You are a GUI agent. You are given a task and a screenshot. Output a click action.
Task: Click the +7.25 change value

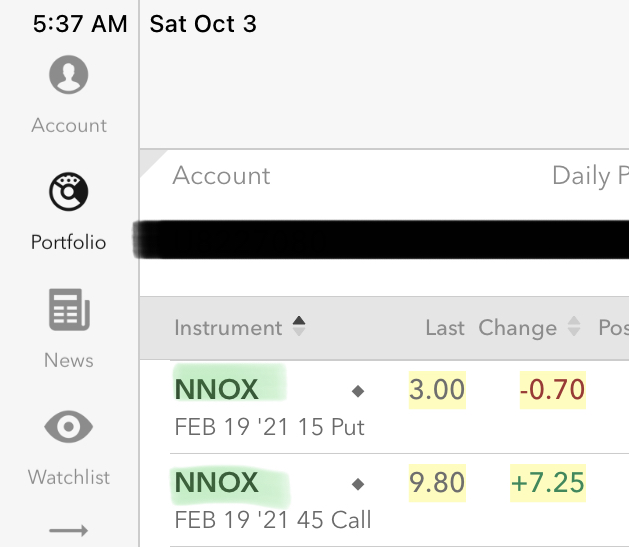pos(547,484)
